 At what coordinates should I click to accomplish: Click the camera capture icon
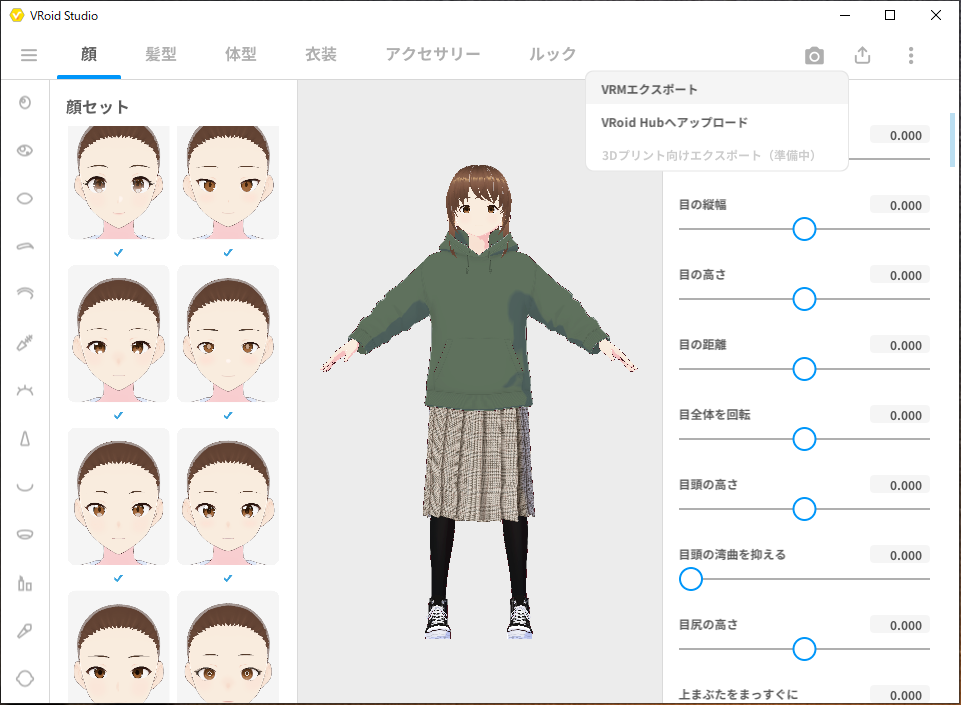814,56
